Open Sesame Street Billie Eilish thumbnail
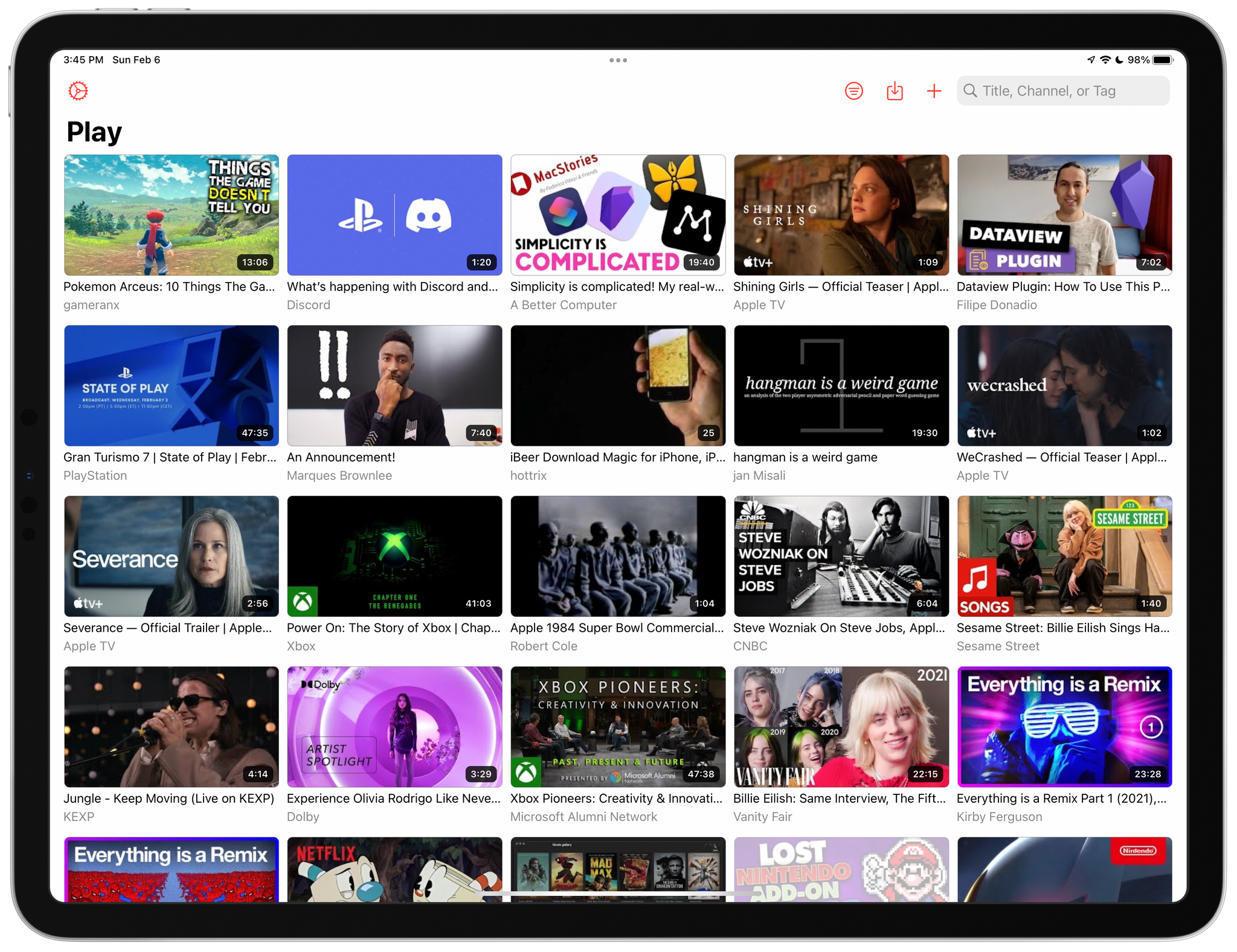This screenshot has height=952, width=1237. (x=1064, y=556)
